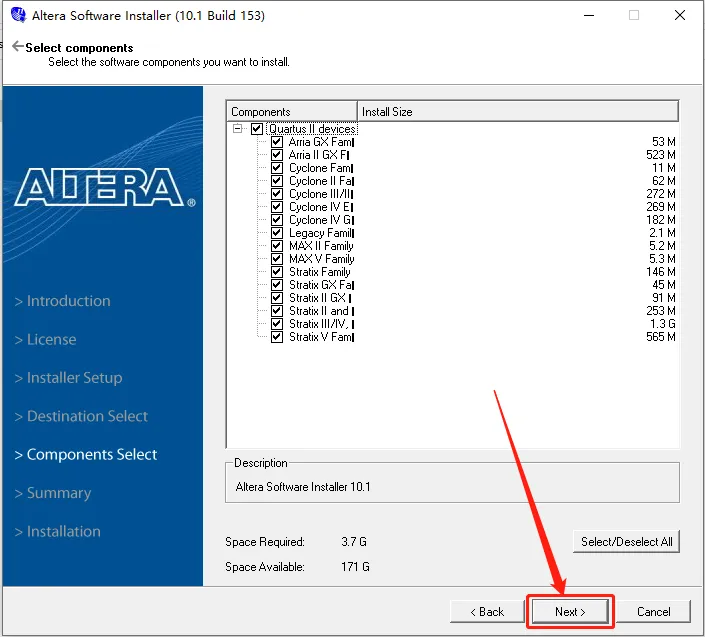Click the Altera installer title bar icon
Image resolution: width=705 pixels, height=637 pixels.
[x=18, y=15]
